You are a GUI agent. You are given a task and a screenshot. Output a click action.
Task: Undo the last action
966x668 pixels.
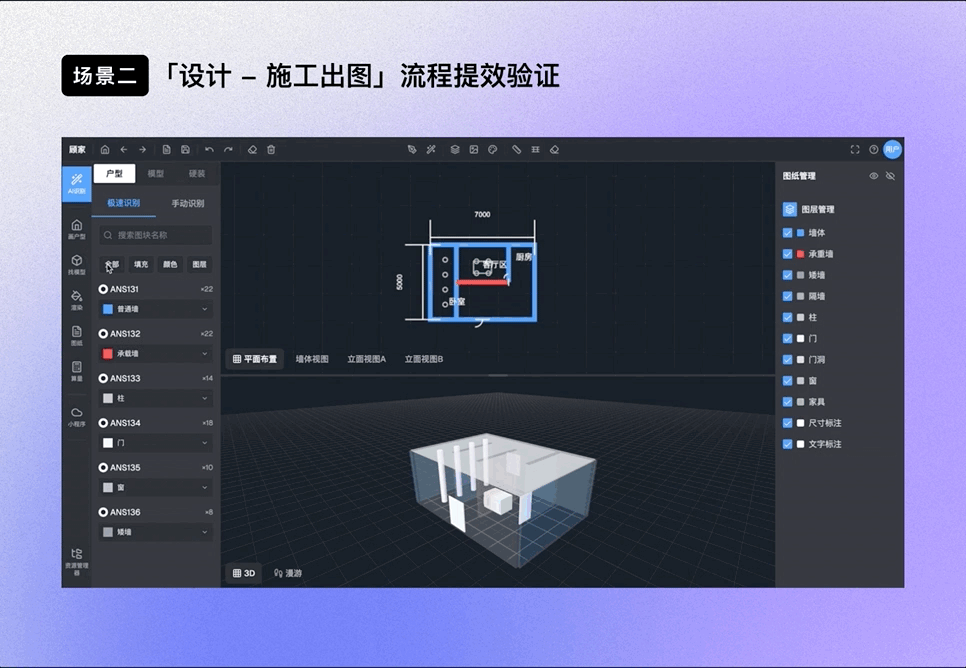tap(209, 150)
